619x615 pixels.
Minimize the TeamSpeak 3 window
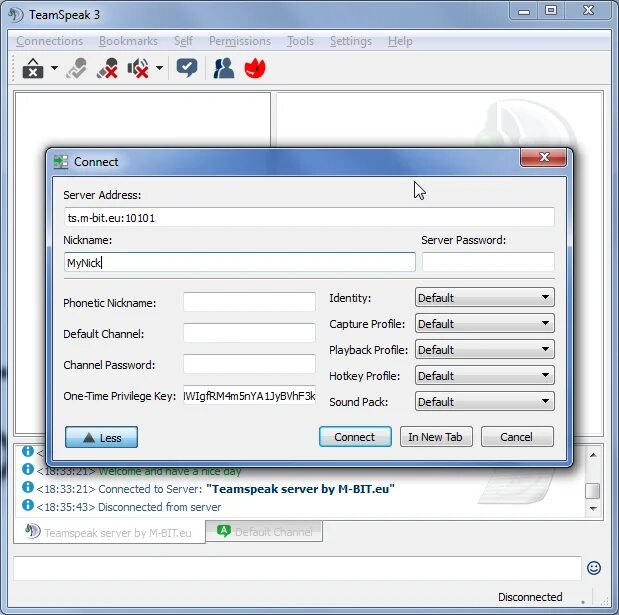[524, 11]
